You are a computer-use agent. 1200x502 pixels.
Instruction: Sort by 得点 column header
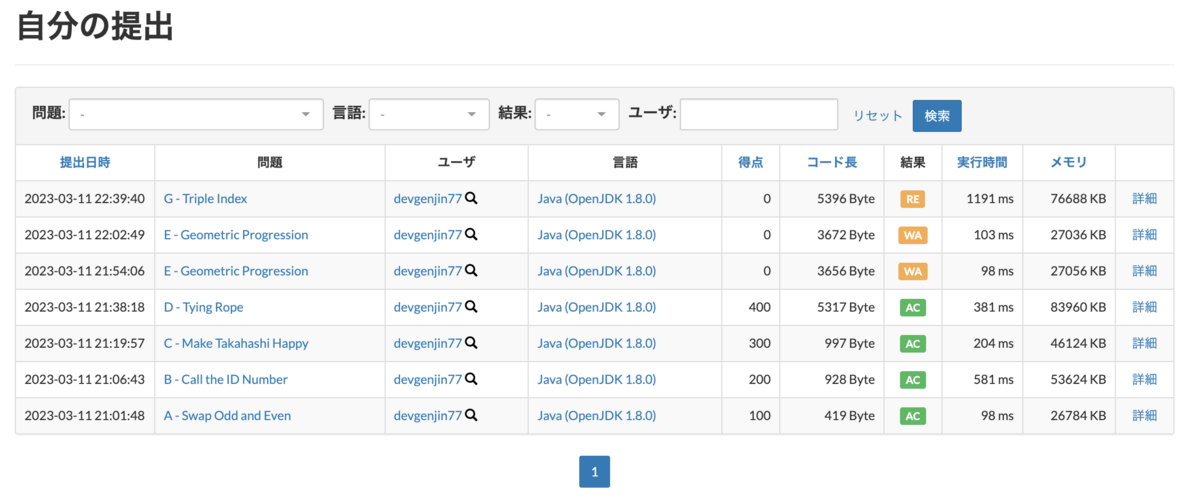[x=751, y=162]
